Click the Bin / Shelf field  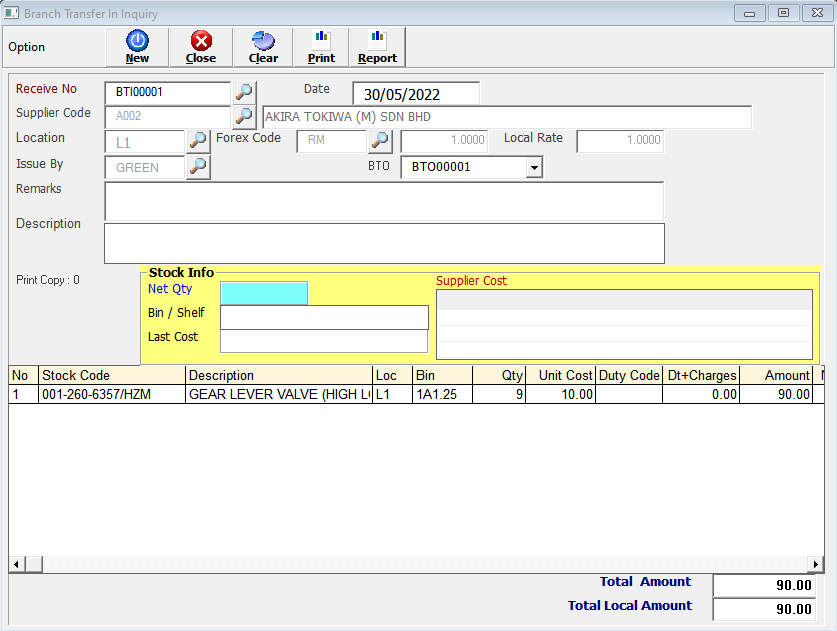pos(325,318)
